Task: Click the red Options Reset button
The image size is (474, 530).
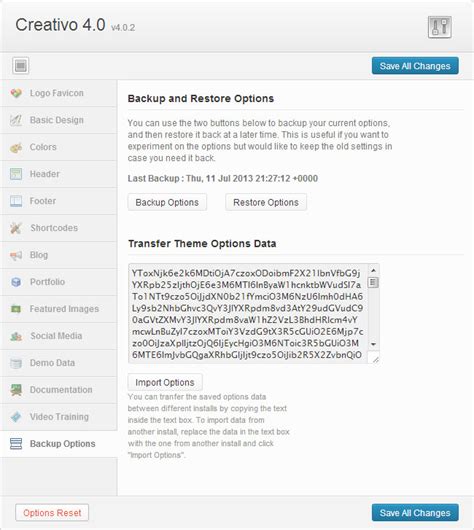Action: tap(52, 513)
